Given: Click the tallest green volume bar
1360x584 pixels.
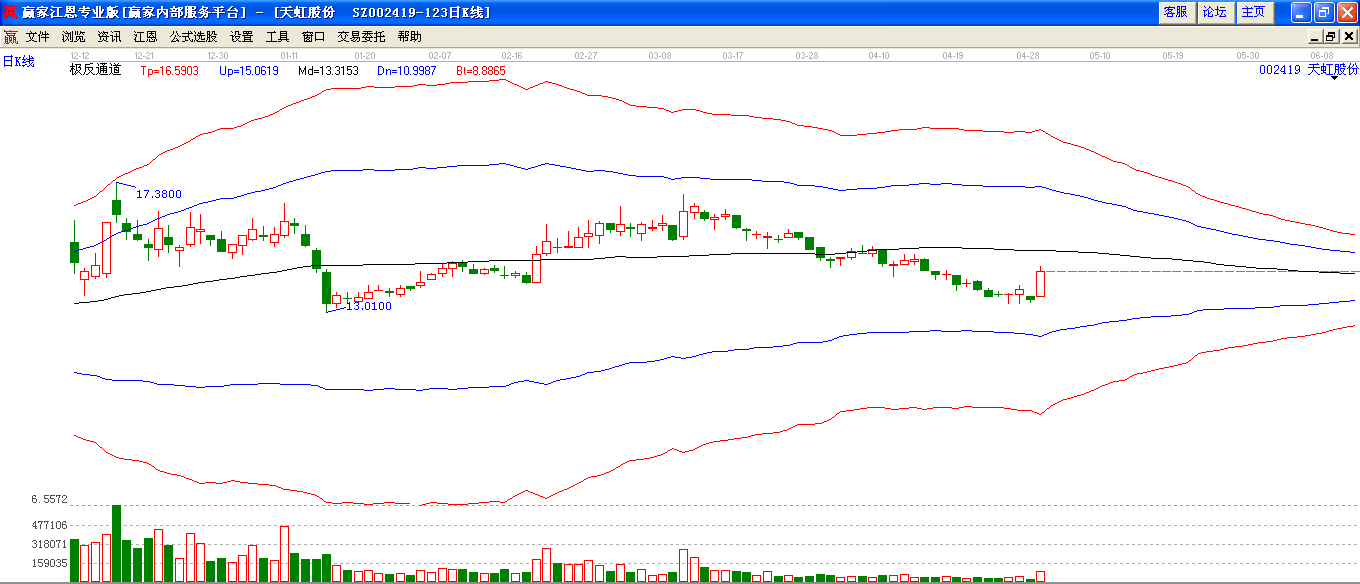Looking at the screenshot, I should tap(116, 543).
